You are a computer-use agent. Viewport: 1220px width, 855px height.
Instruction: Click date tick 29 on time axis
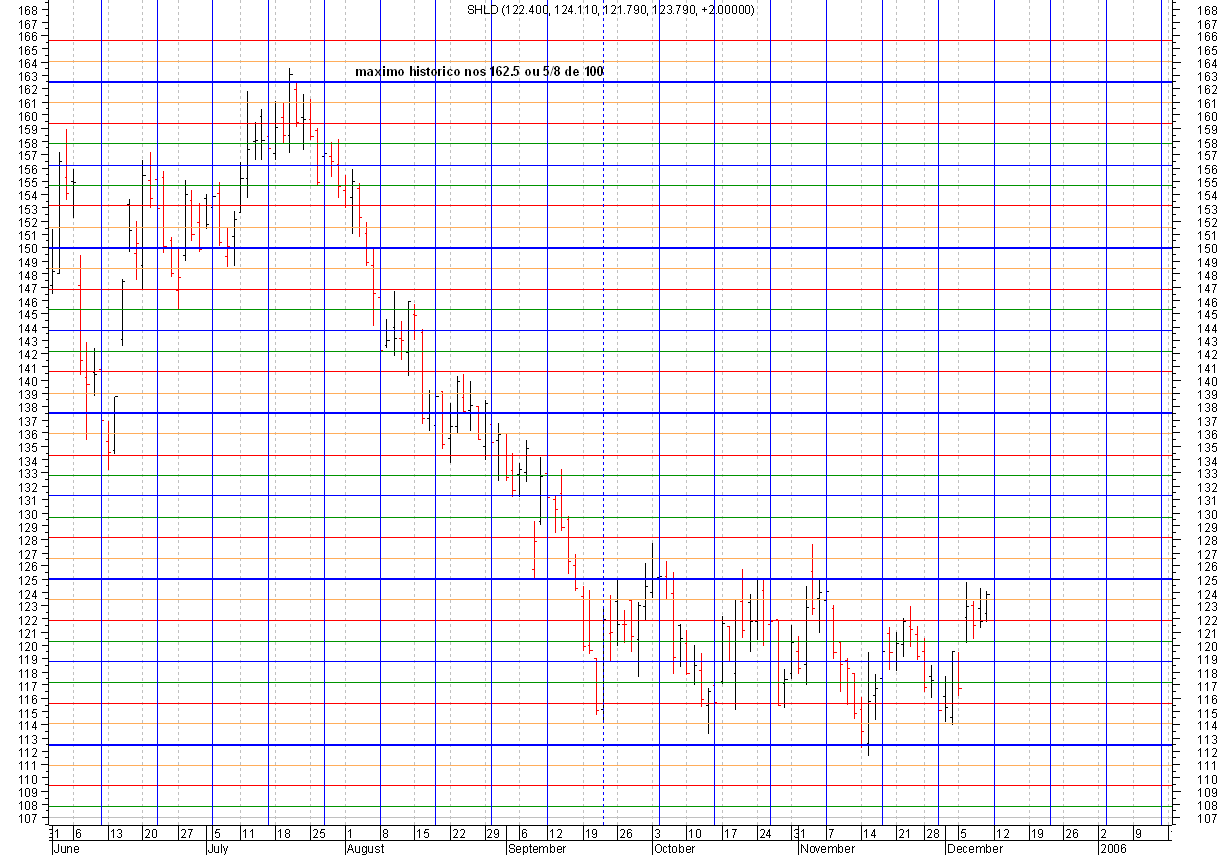492,833
